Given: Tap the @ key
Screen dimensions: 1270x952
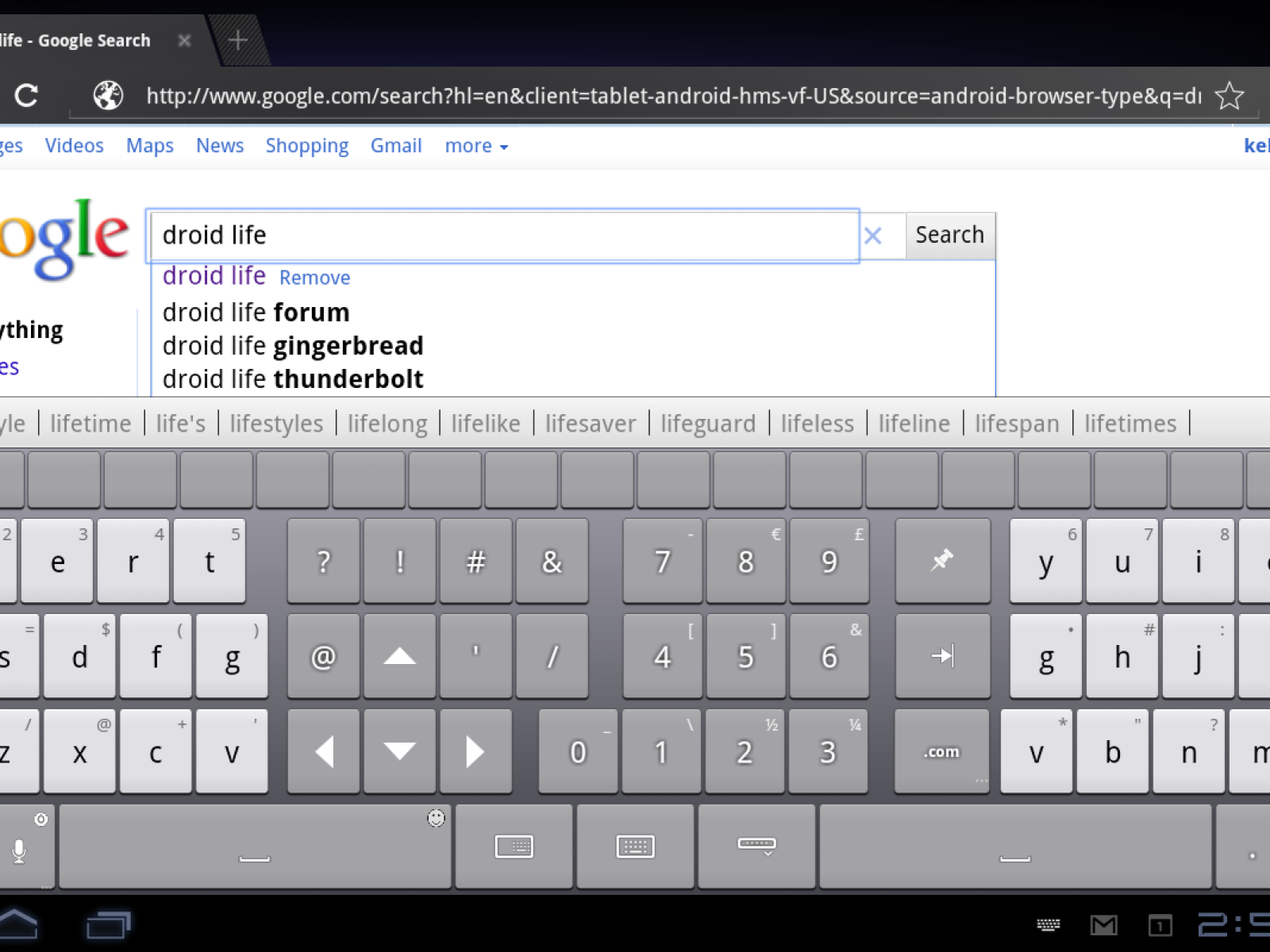Looking at the screenshot, I should point(324,656).
